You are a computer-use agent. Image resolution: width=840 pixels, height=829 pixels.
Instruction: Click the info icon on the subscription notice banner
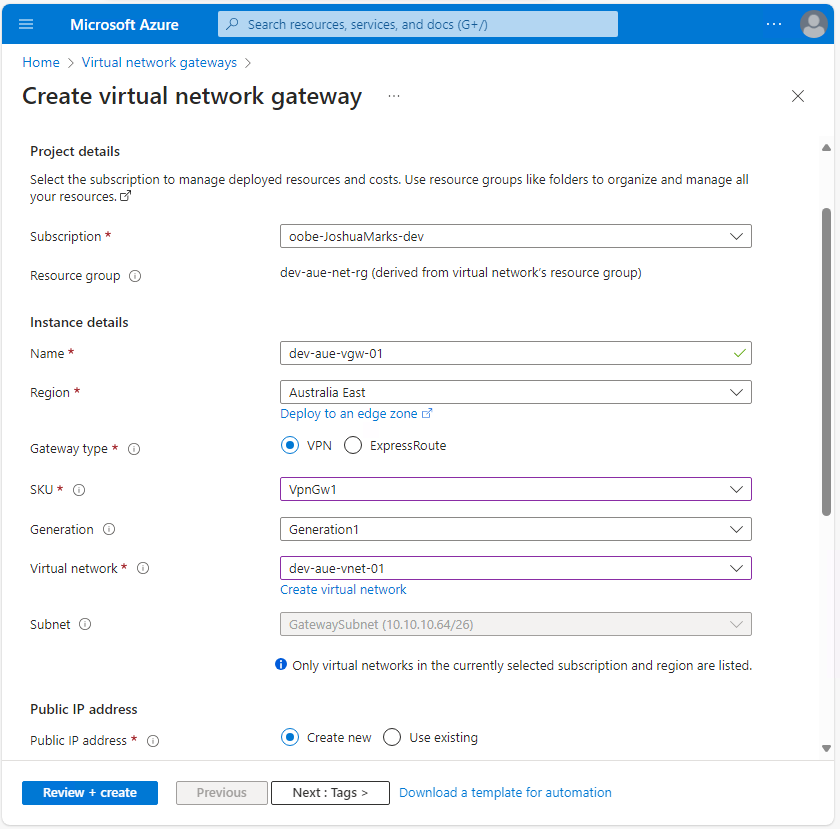pyautogui.click(x=281, y=664)
